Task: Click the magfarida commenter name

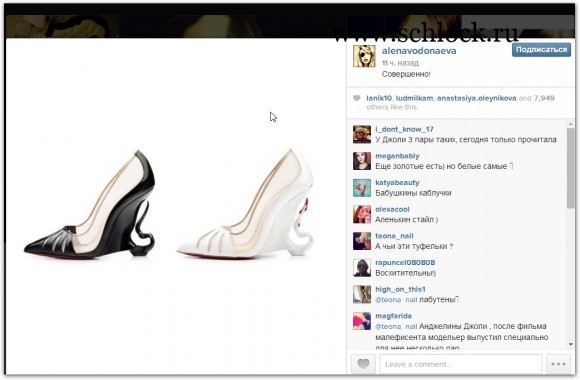Action: pyautogui.click(x=393, y=316)
